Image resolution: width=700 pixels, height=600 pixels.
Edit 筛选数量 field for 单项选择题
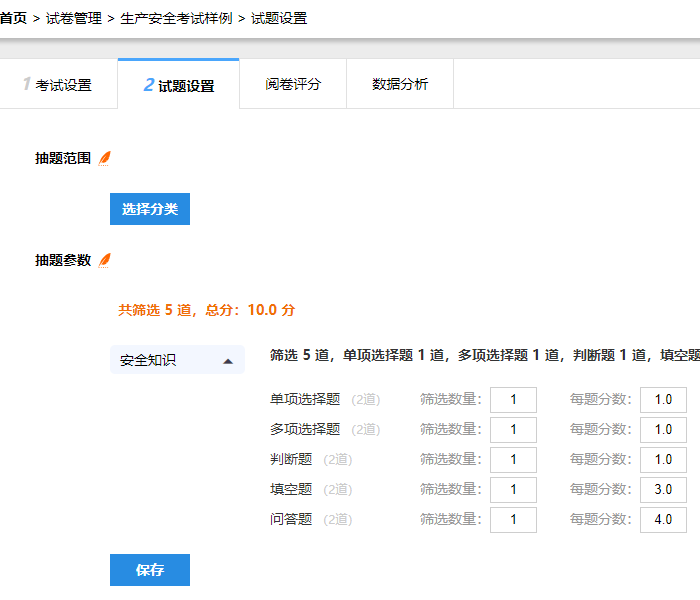coord(513,400)
